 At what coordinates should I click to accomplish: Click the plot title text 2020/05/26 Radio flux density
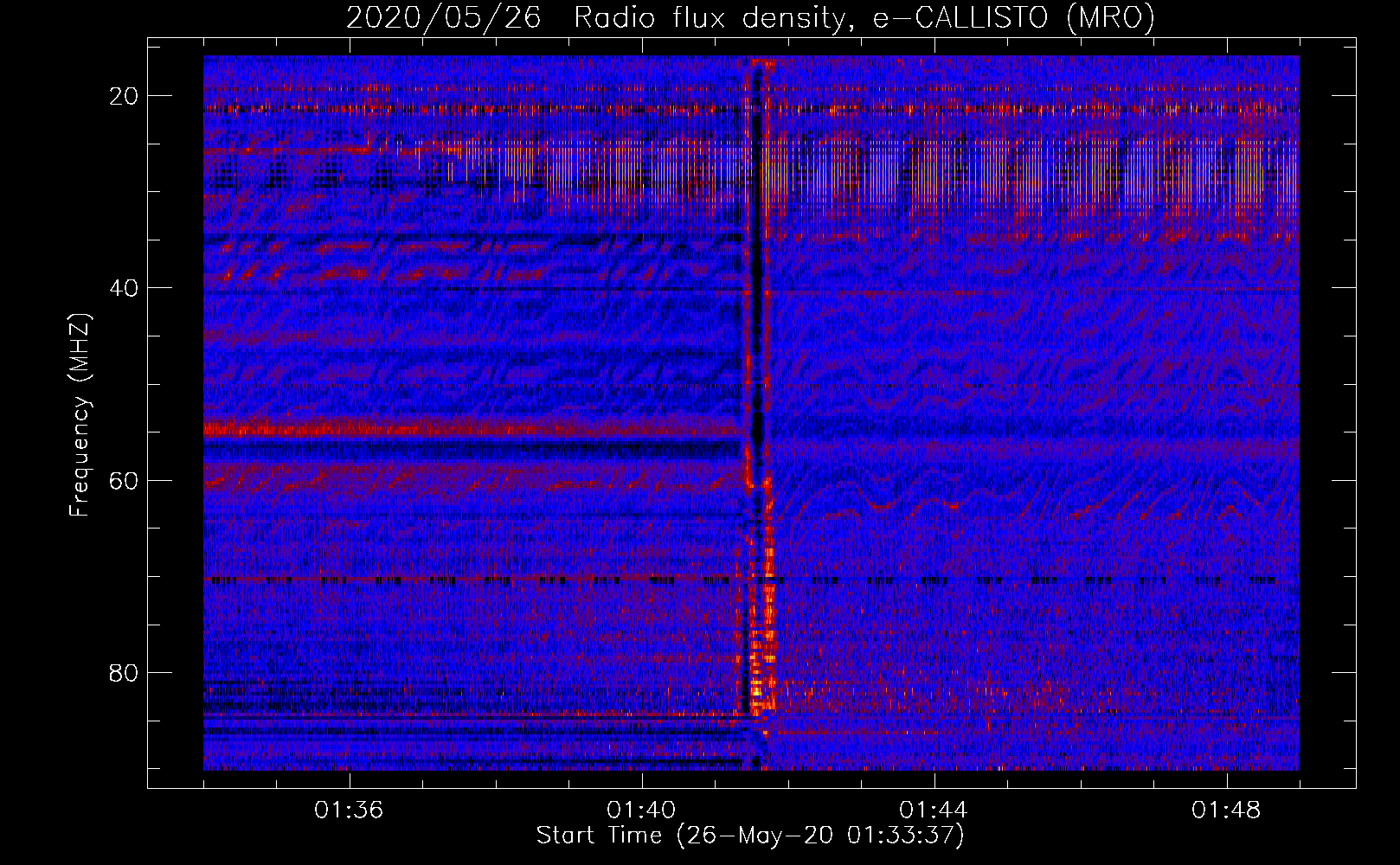tap(750, 18)
